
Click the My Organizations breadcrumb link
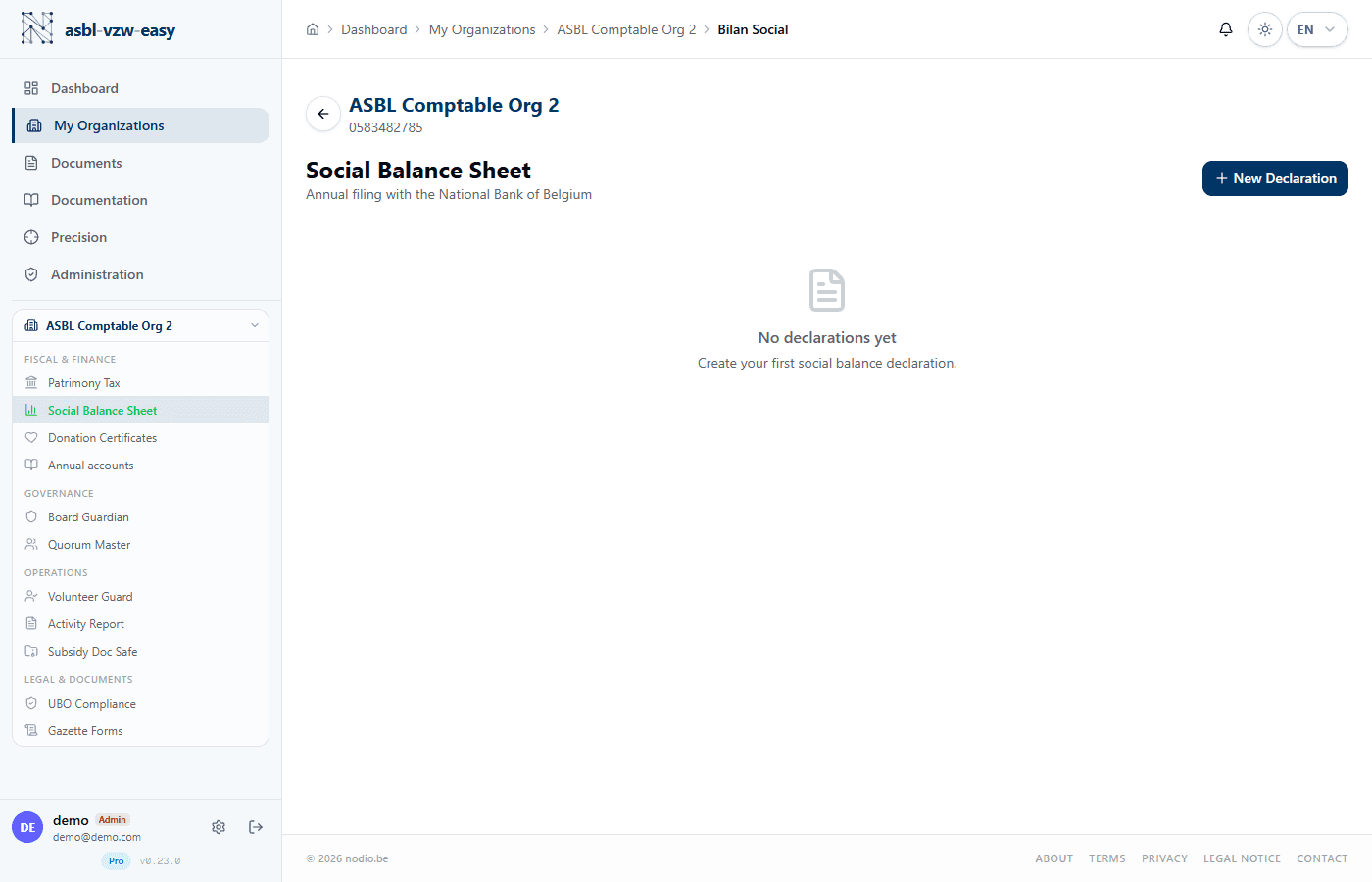pyautogui.click(x=482, y=29)
